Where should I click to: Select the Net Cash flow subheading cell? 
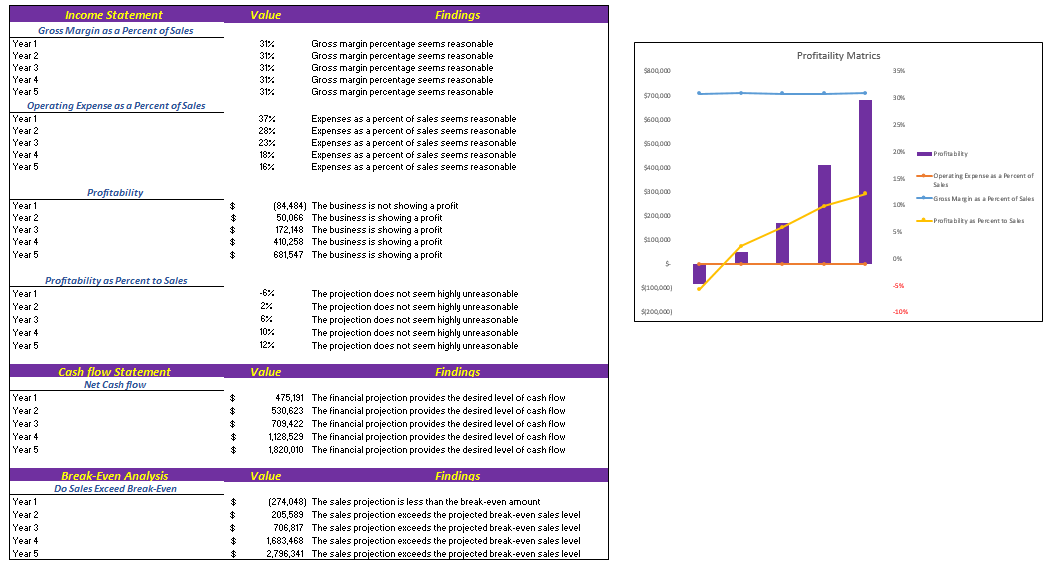115,384
